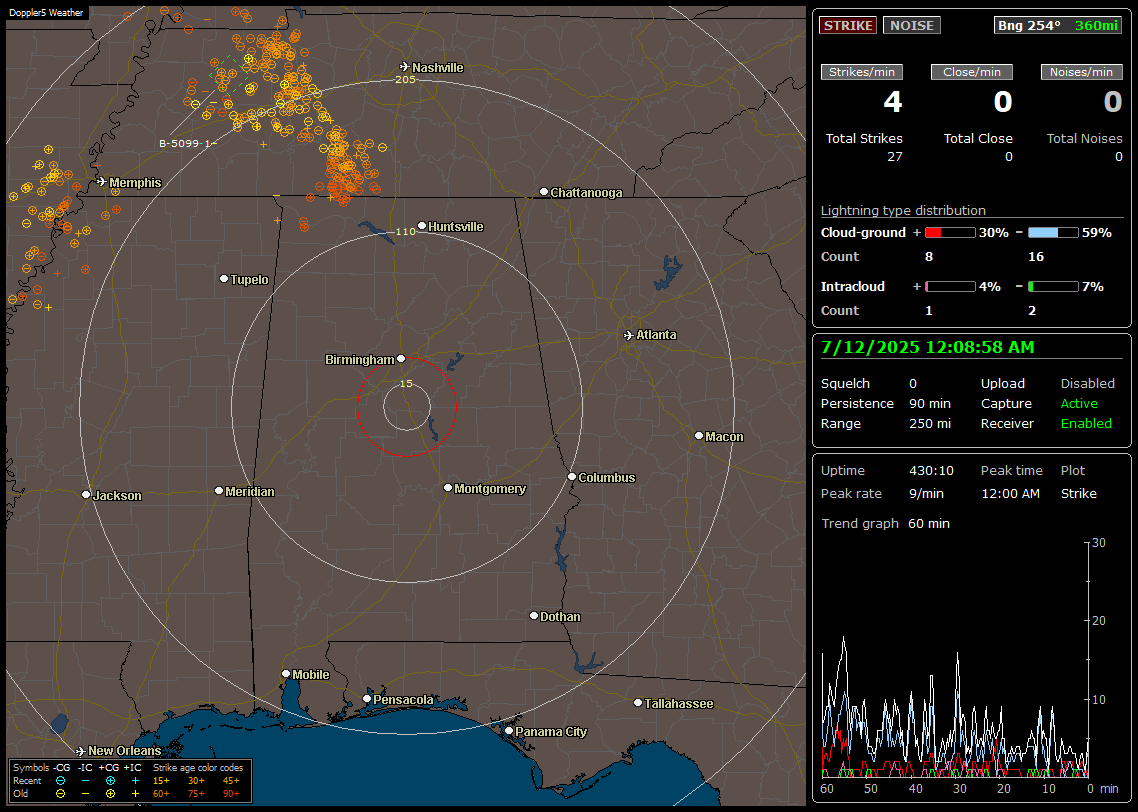This screenshot has height=812, width=1138.
Task: Click the Nashville airport marker
Action: pyautogui.click(x=405, y=67)
